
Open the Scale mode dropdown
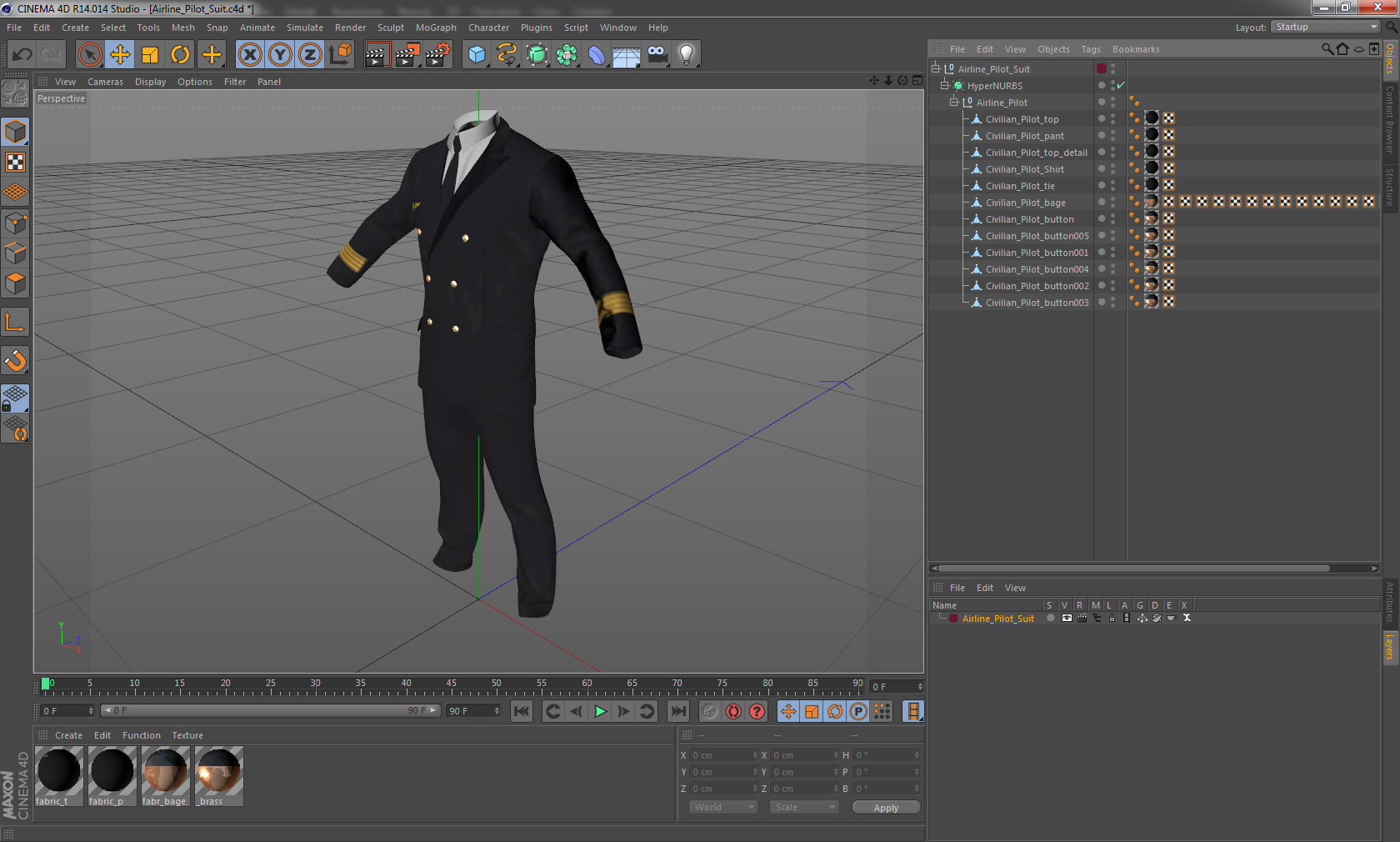tap(804, 807)
